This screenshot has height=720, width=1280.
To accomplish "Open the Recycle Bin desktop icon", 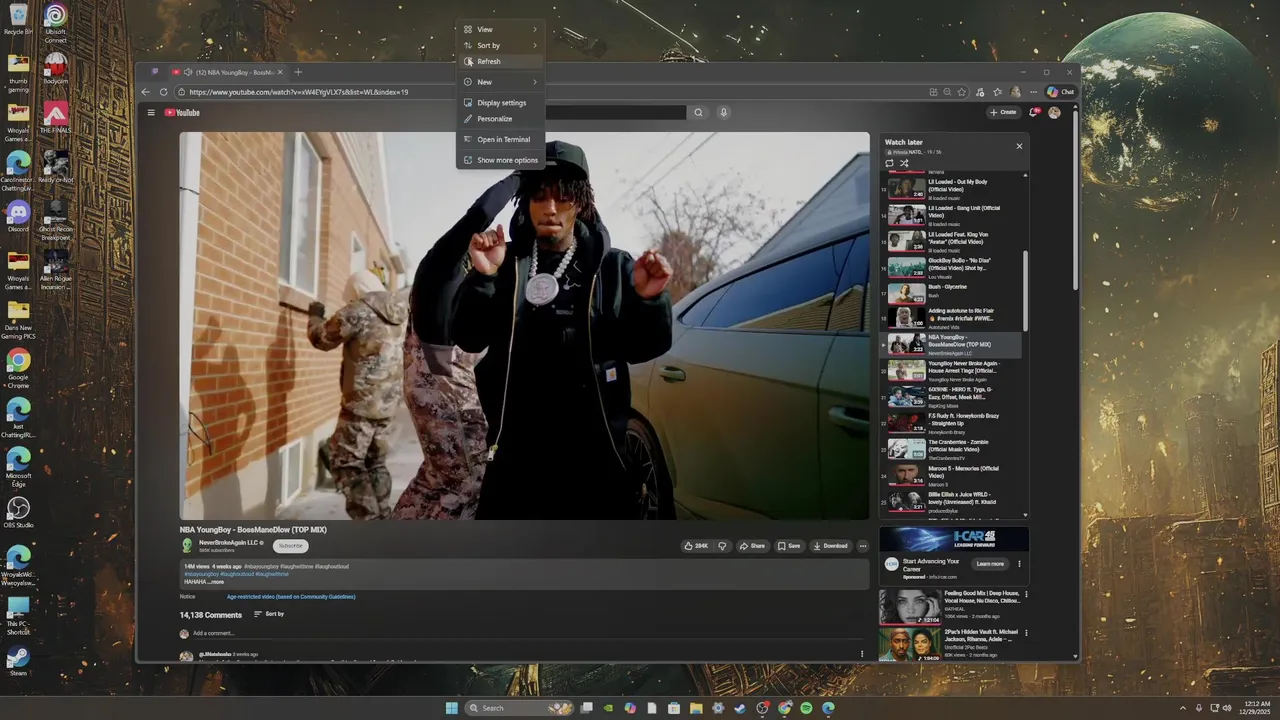I will pos(18,19).
